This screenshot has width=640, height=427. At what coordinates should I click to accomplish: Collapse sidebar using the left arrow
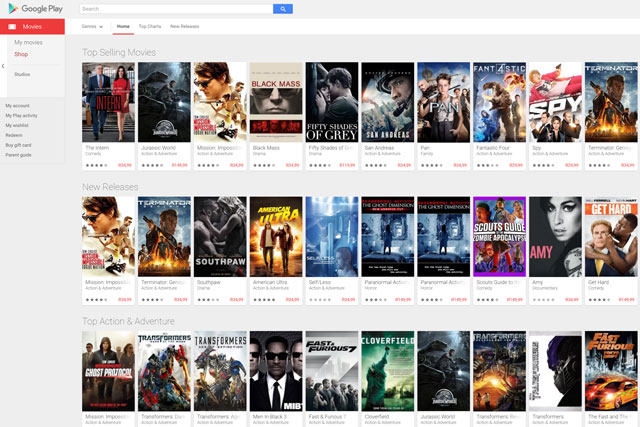click(x=3, y=66)
